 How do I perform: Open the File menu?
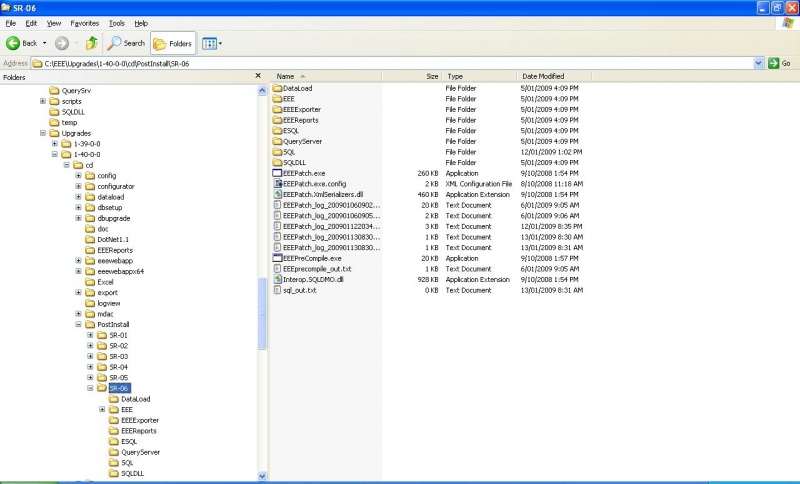tap(11, 23)
